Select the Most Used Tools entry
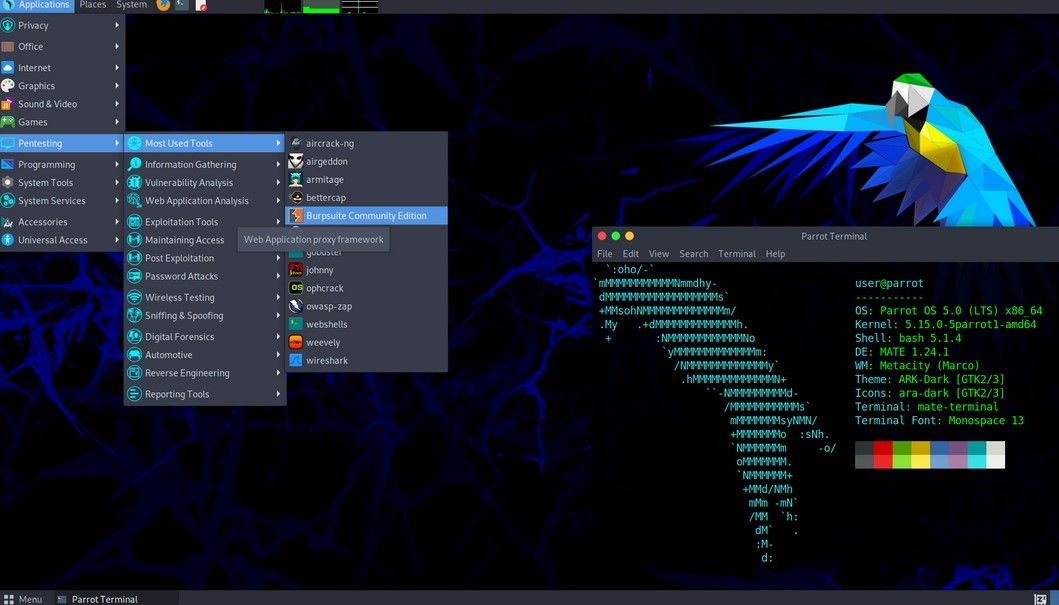Screen dimensions: 1059x605 pos(205,143)
